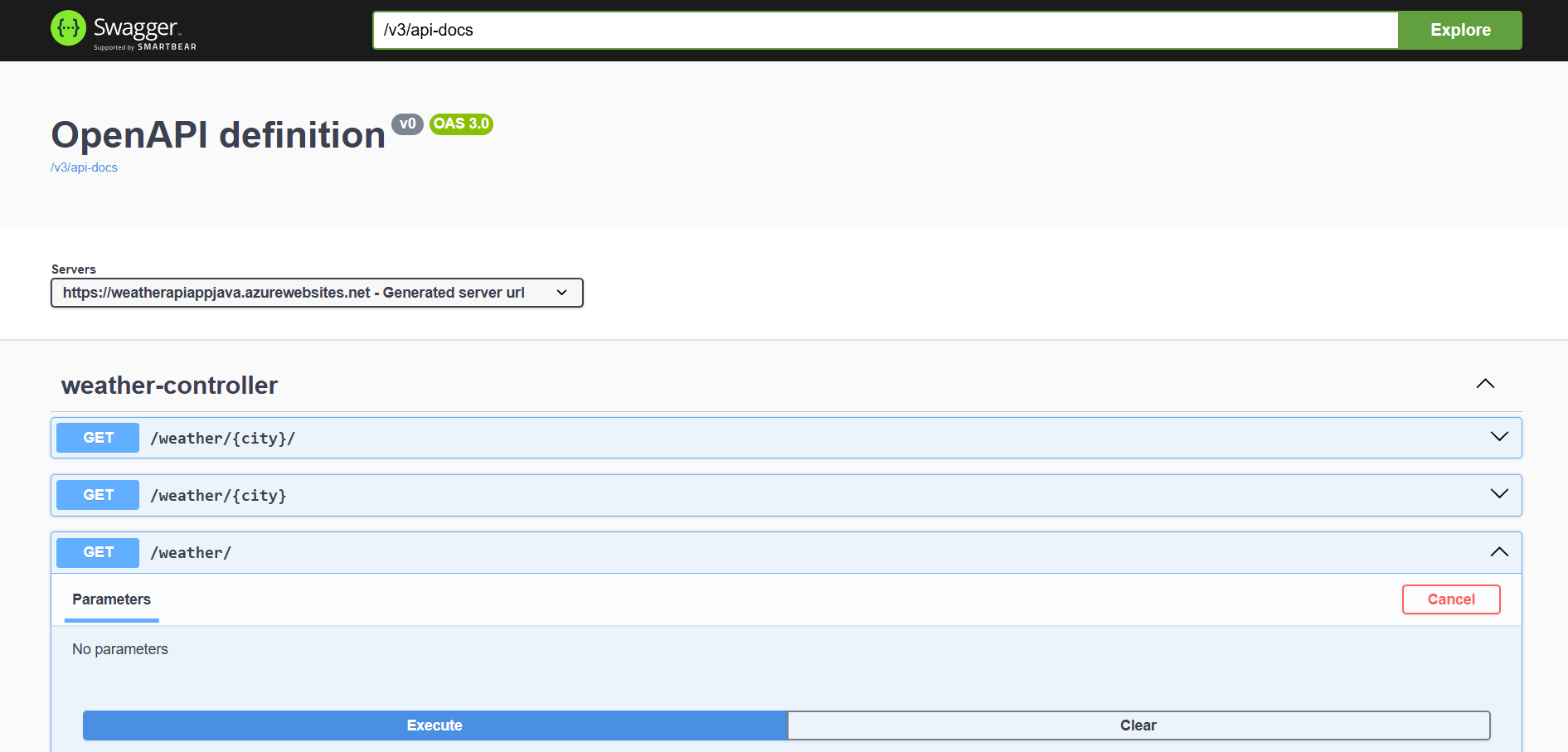Click the /weather/ endpoint path text
This screenshot has height=752, width=1568.
tap(191, 553)
